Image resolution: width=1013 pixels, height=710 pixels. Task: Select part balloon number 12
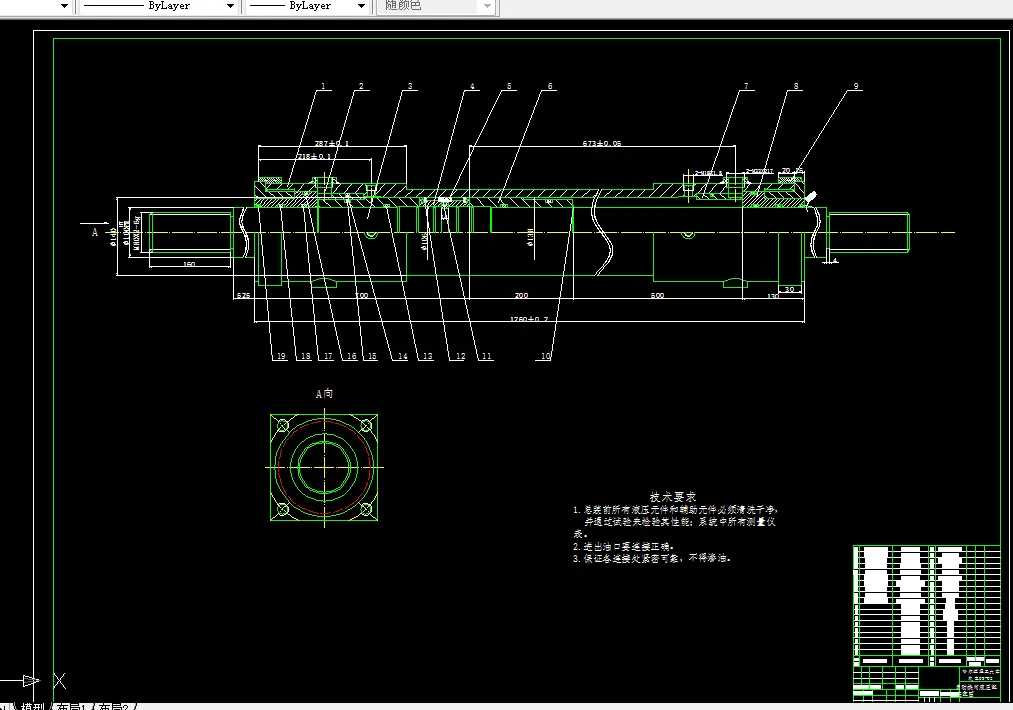point(460,356)
